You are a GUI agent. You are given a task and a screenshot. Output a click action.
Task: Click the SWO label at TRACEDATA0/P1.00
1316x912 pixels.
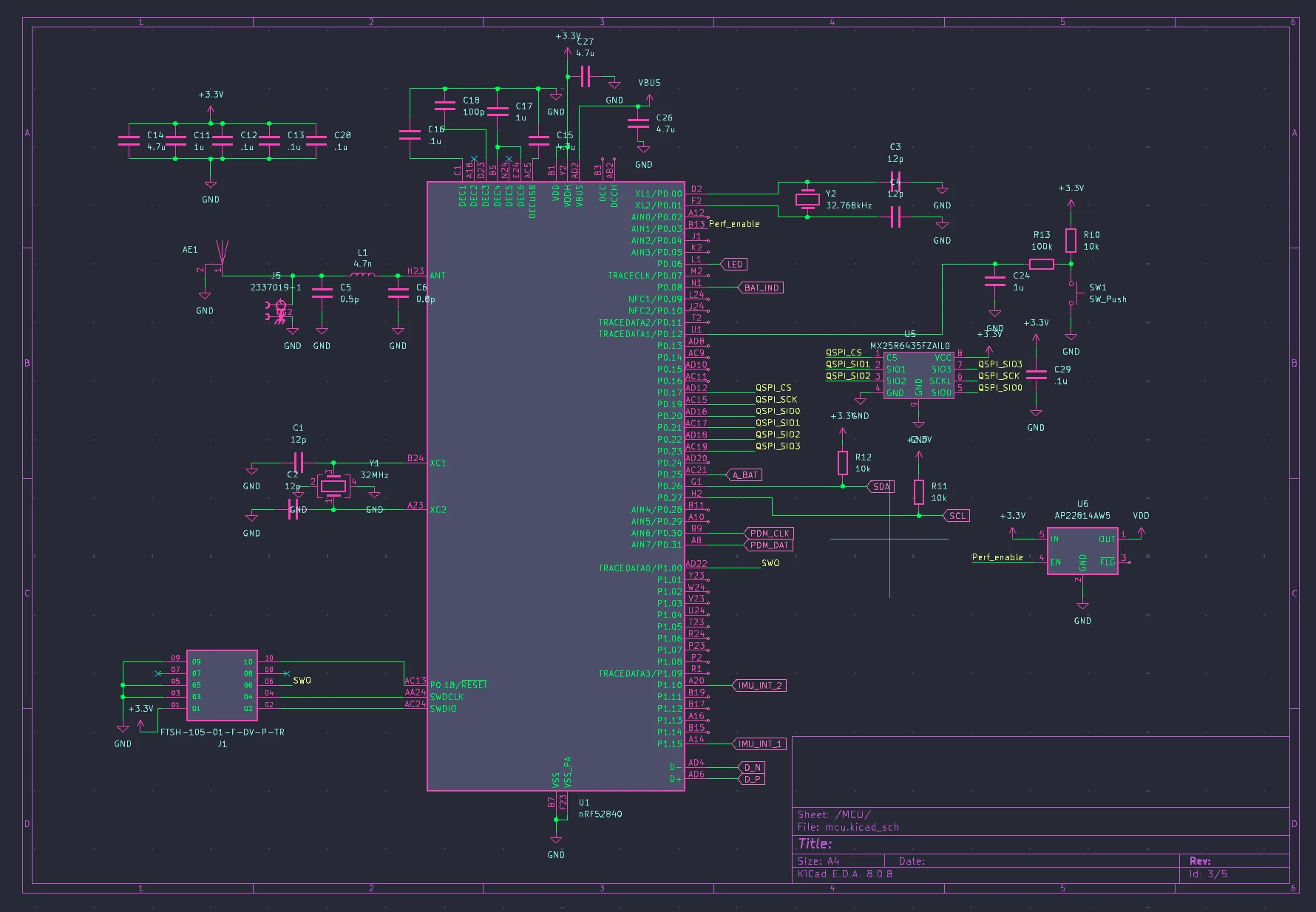tap(770, 562)
